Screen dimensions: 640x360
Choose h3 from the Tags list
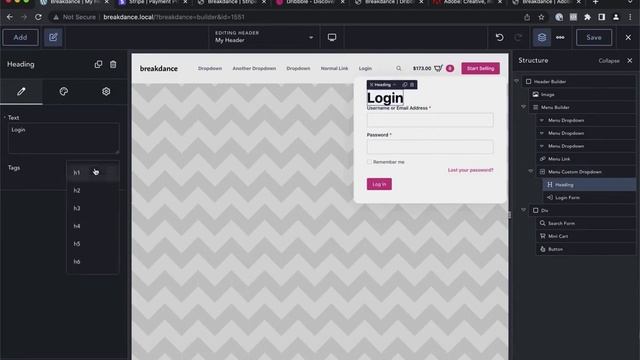[93, 208]
